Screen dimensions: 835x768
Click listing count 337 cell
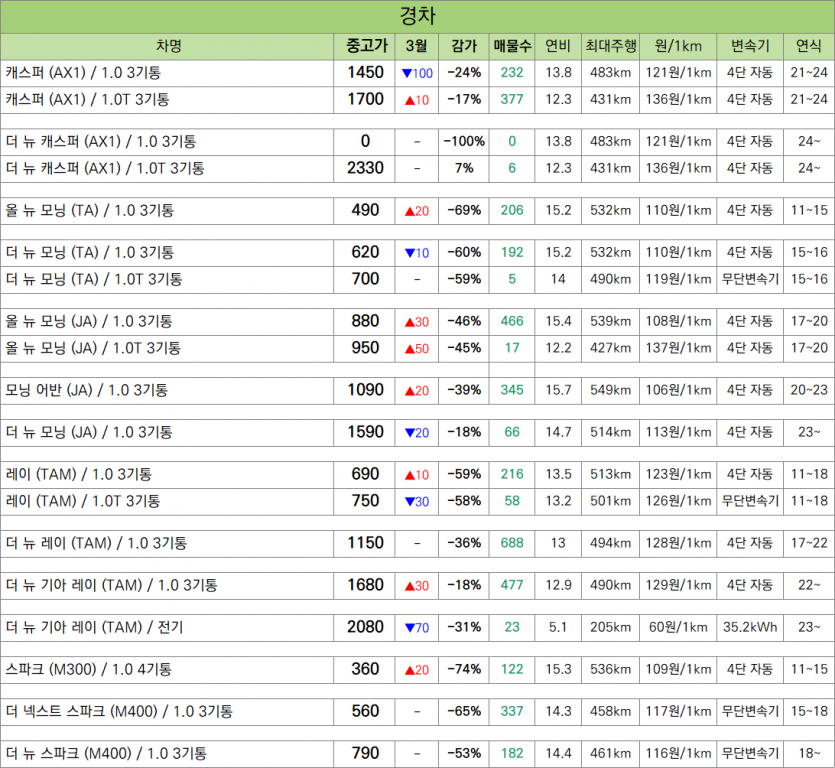[512, 712]
